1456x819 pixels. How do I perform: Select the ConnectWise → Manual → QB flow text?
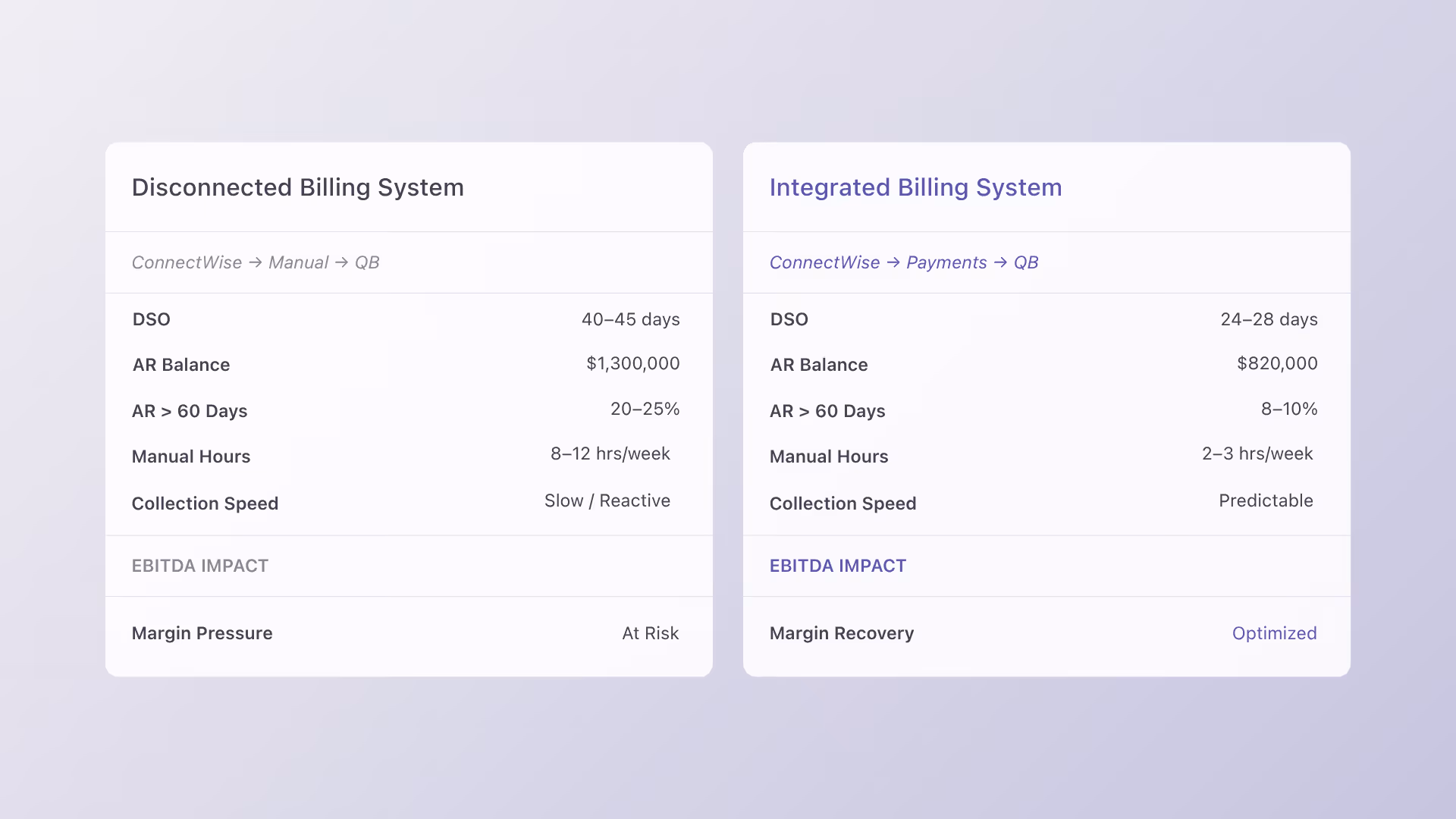coord(256,262)
